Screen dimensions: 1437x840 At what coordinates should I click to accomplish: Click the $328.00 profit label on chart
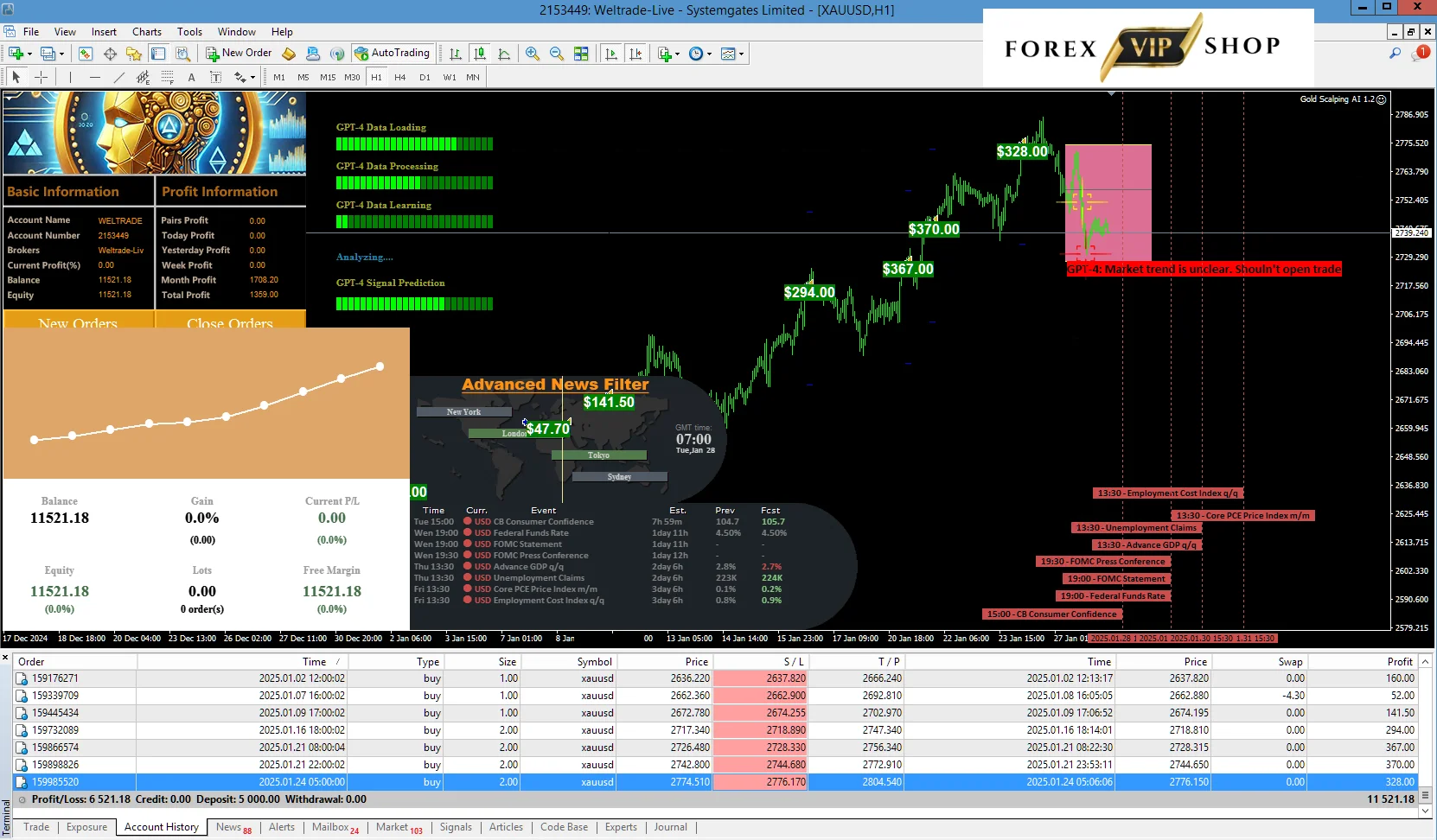[x=1022, y=151]
